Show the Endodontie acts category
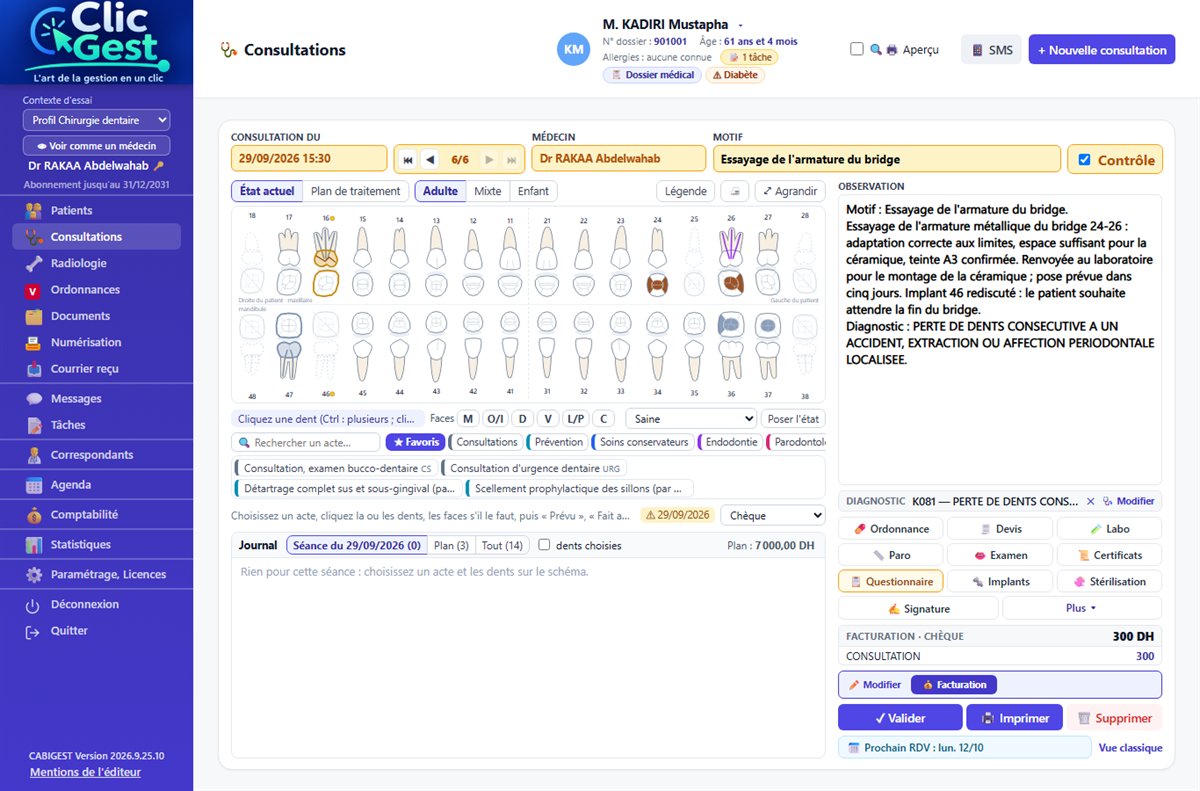Screen dimensions: 1200x791 pyautogui.click(x=729, y=442)
